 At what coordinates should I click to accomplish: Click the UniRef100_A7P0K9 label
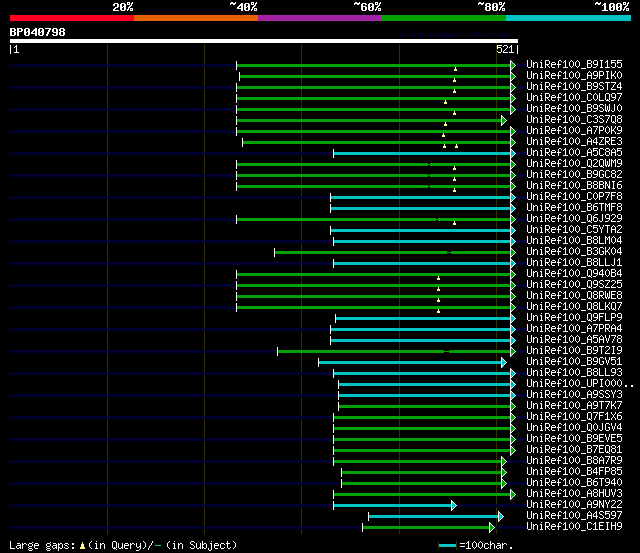click(574, 131)
